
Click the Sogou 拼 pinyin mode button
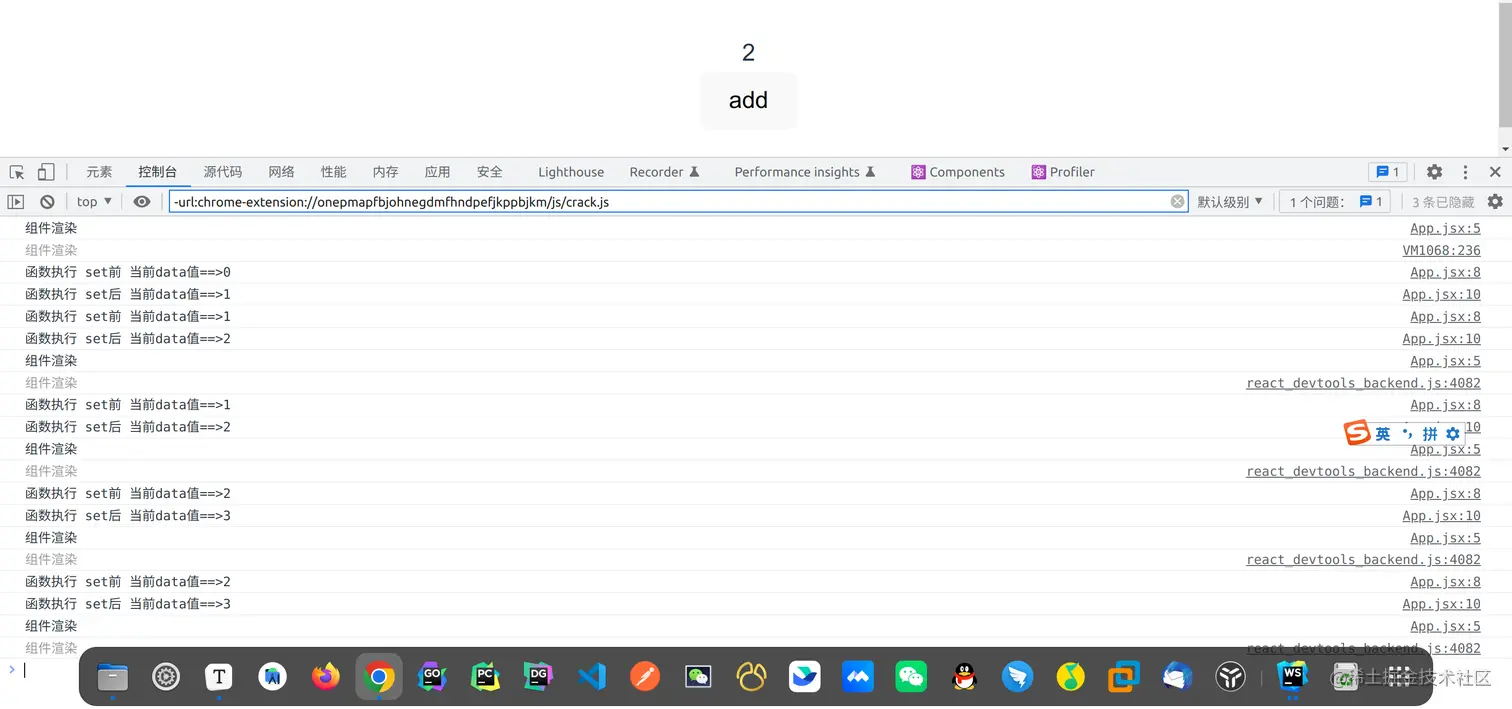pyautogui.click(x=1430, y=434)
